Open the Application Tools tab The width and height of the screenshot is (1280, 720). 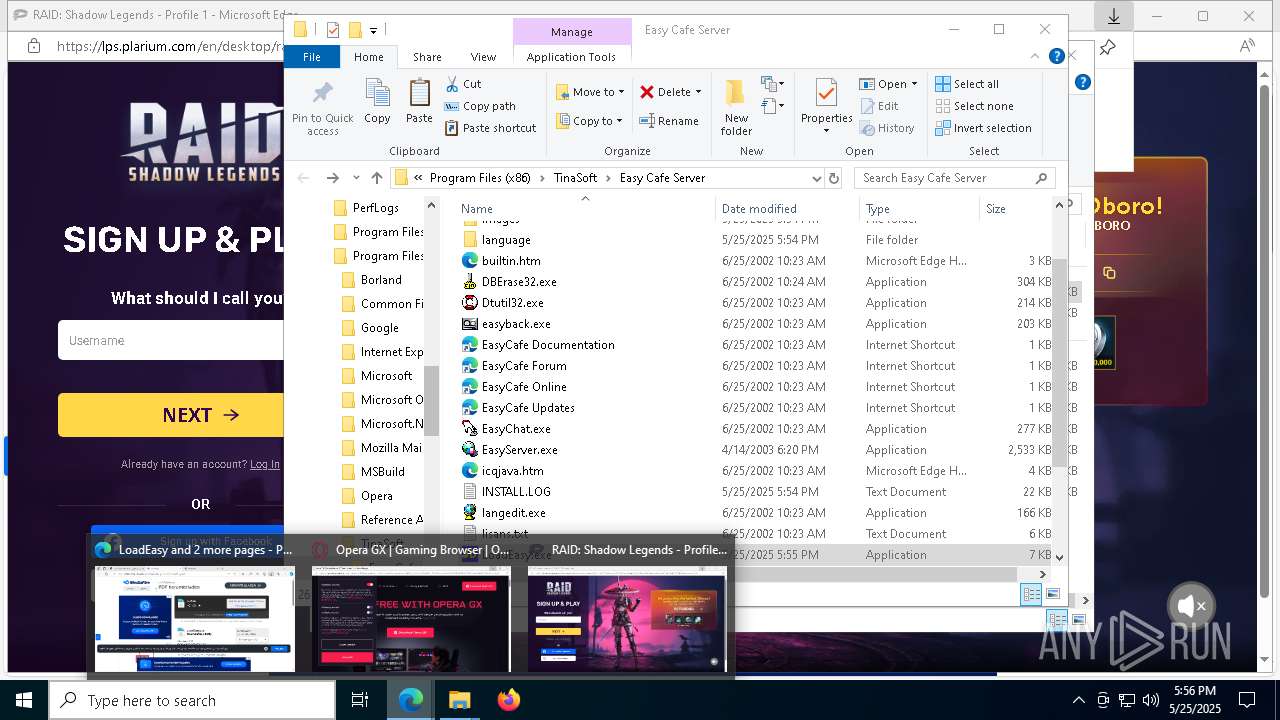tap(571, 57)
